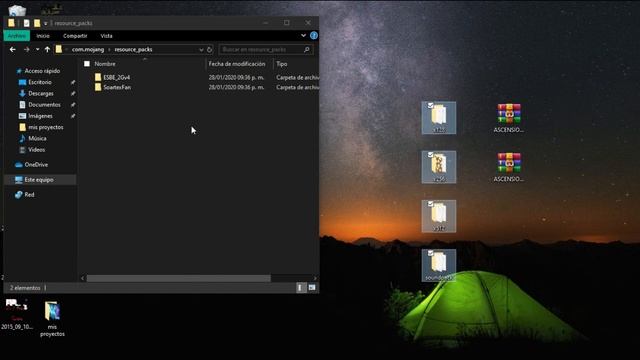Open address bar history dropdown
The width and height of the screenshot is (640, 360).
[x=201, y=49]
